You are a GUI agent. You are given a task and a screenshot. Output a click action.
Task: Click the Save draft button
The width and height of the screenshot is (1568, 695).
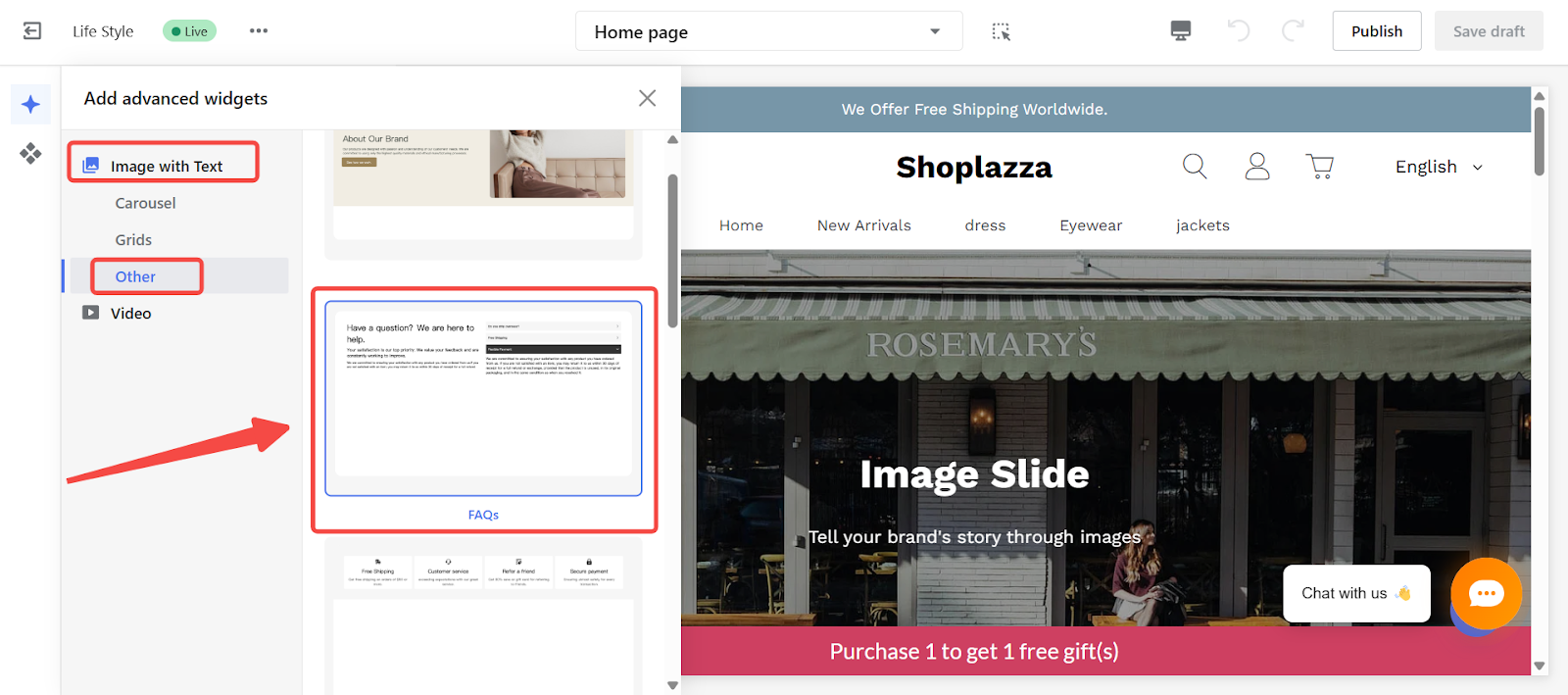[1489, 31]
